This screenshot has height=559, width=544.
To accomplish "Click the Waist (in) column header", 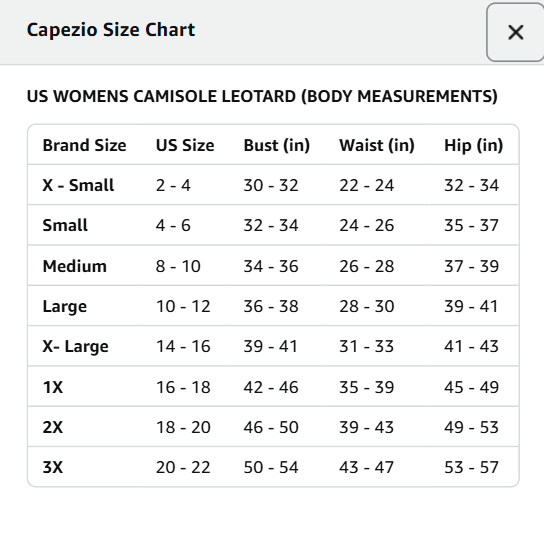I will pos(377,145).
